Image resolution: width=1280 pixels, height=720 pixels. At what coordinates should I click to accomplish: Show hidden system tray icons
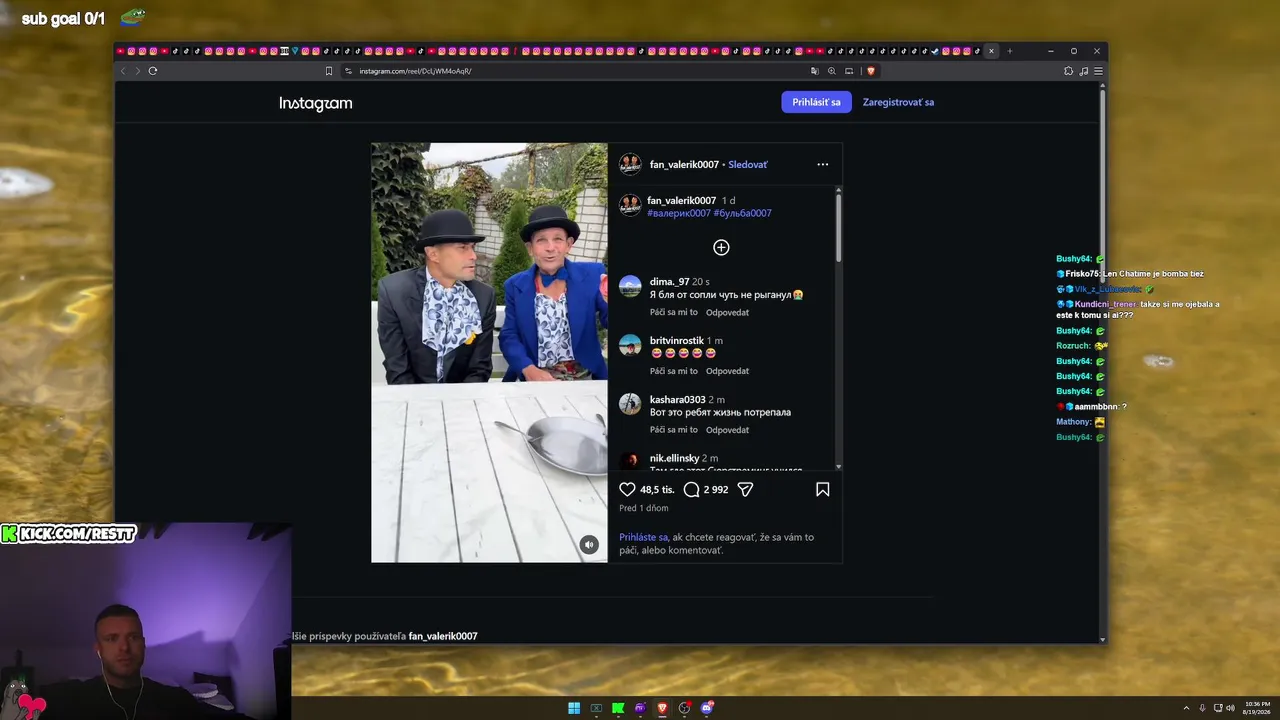1186,708
